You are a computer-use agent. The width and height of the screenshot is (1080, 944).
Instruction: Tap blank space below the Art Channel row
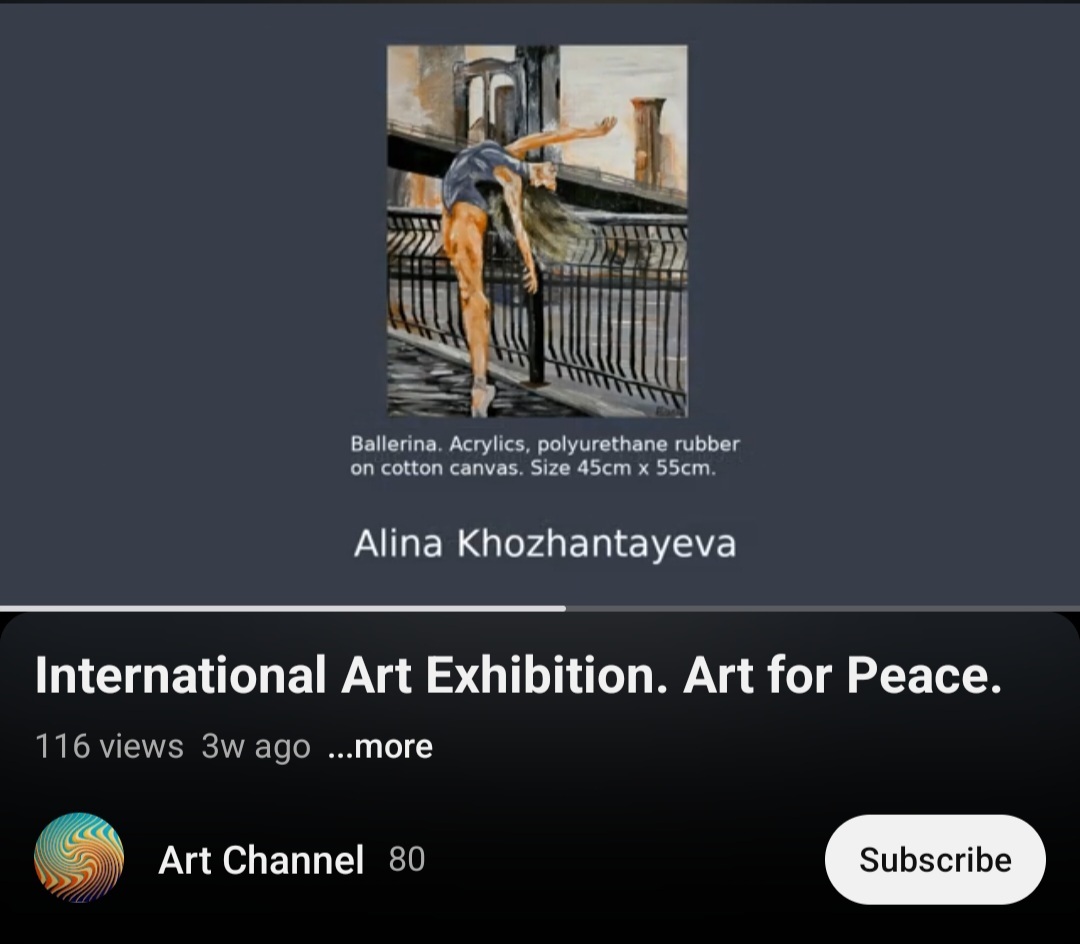540,926
